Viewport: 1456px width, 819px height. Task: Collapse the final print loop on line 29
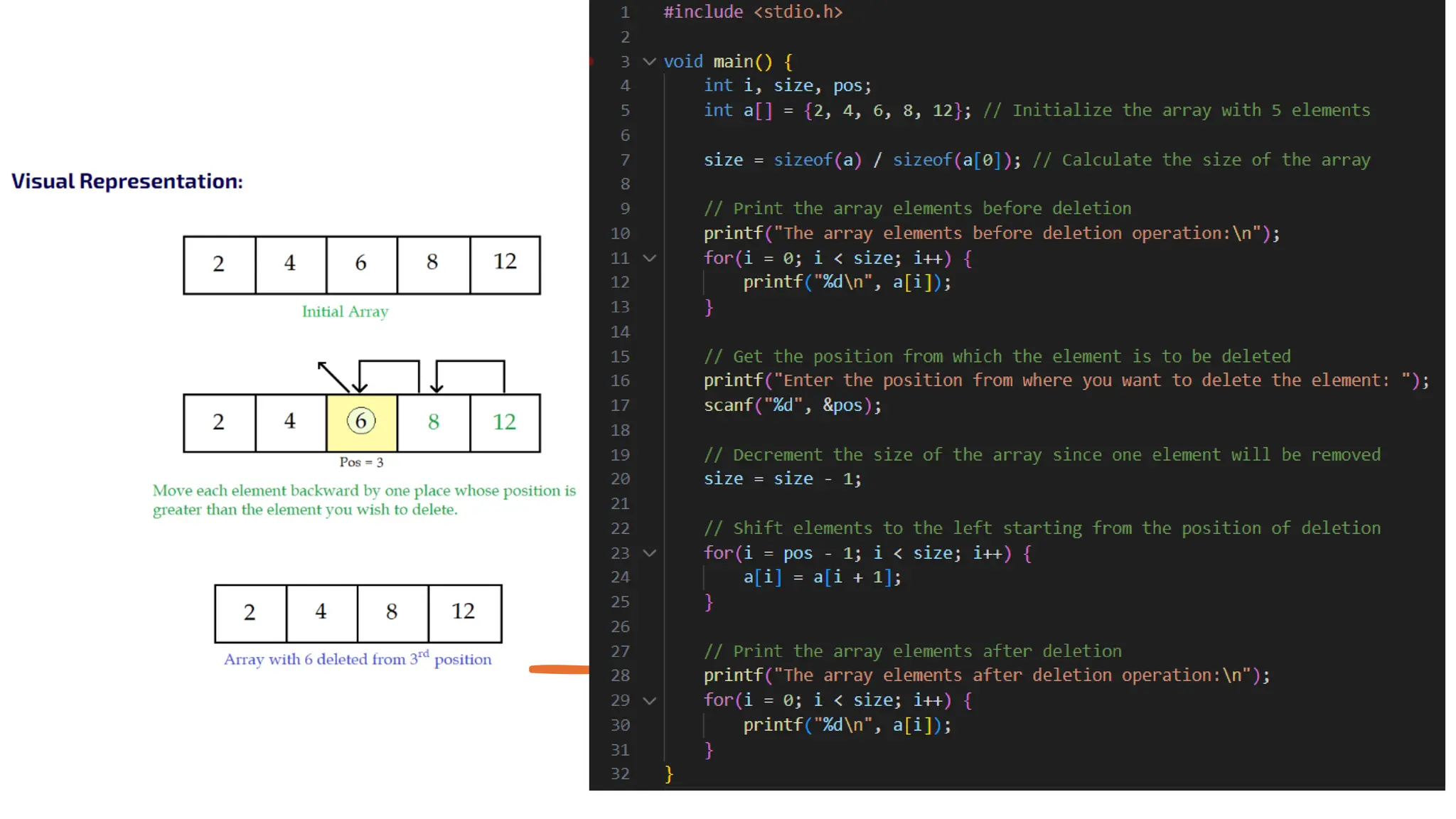tap(649, 700)
